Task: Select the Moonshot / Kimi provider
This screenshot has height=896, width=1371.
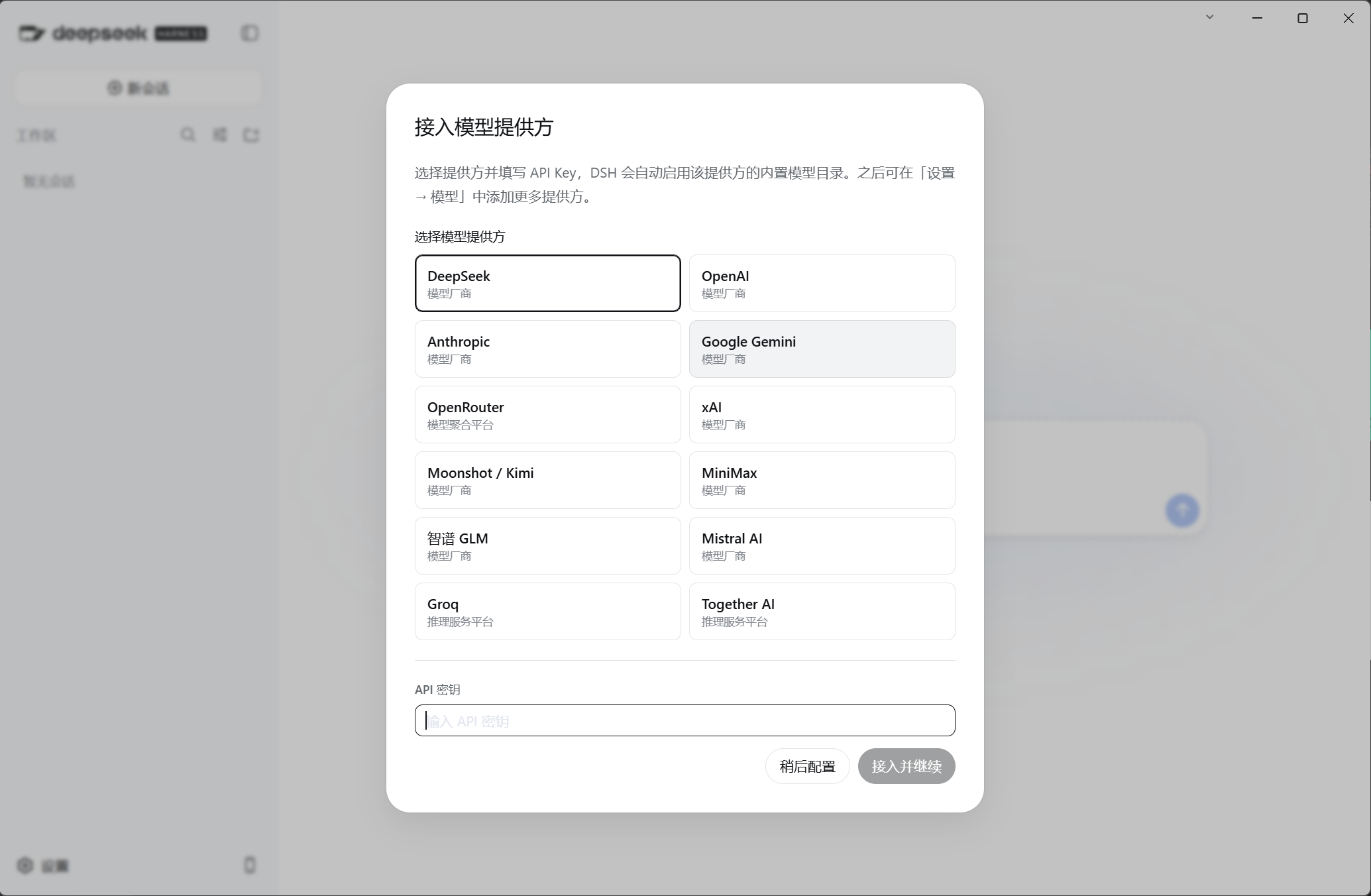Action: [x=547, y=480]
